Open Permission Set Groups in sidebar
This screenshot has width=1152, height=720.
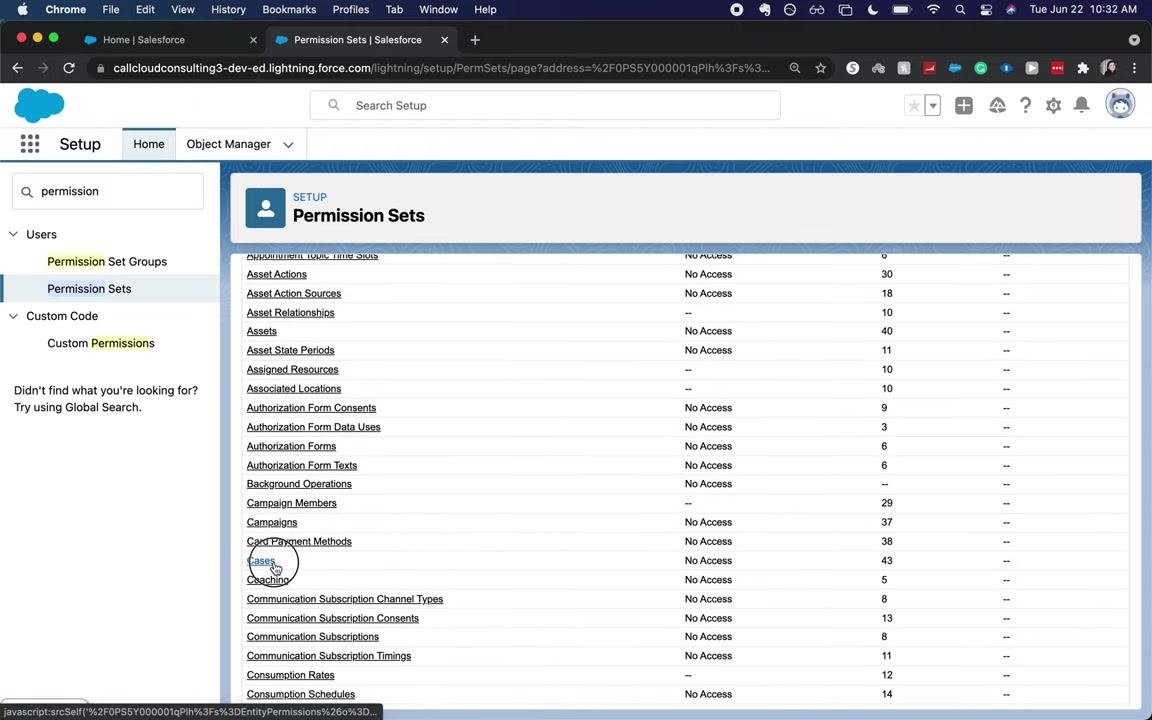pyautogui.click(x=107, y=262)
